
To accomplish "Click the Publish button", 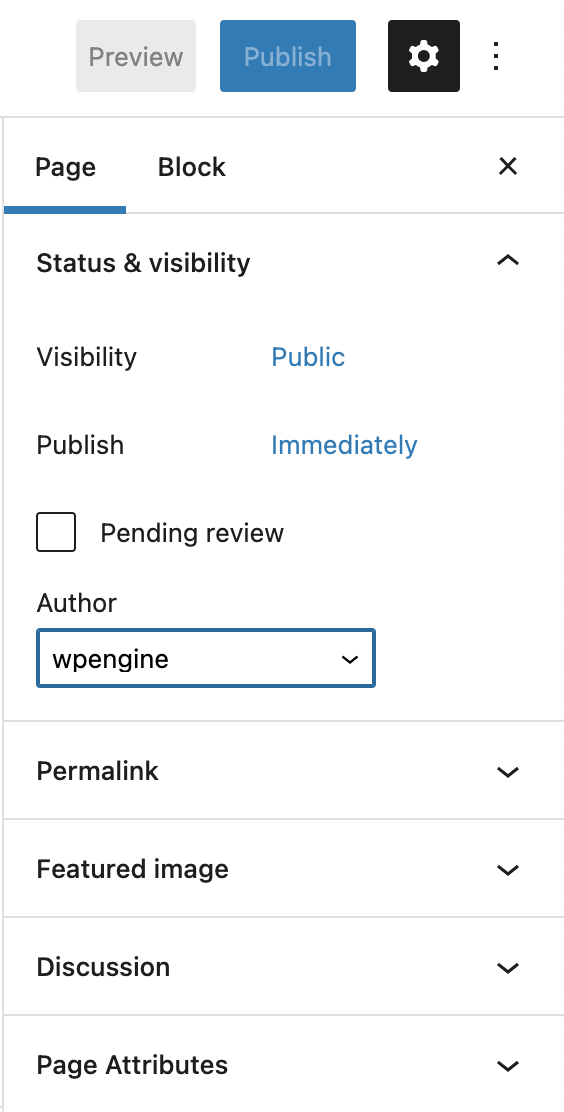I will 288,56.
